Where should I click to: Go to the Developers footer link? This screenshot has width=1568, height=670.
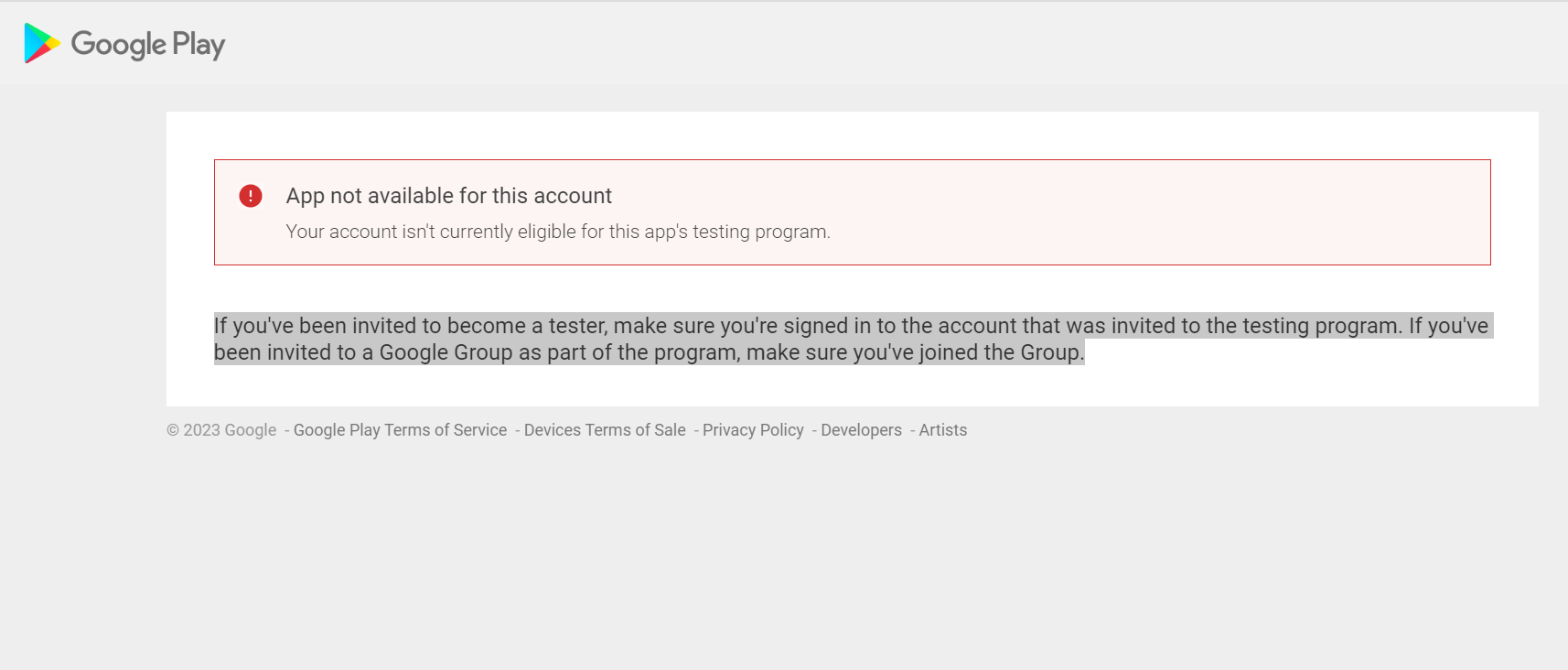pyautogui.click(x=861, y=430)
